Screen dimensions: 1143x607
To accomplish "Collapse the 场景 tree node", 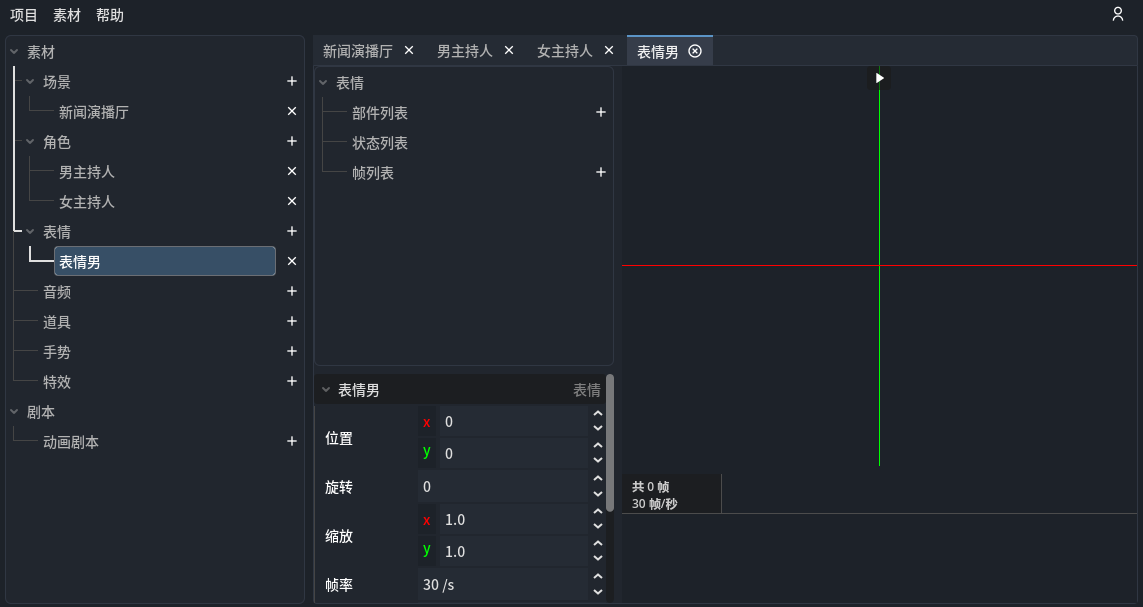I will (x=30, y=82).
